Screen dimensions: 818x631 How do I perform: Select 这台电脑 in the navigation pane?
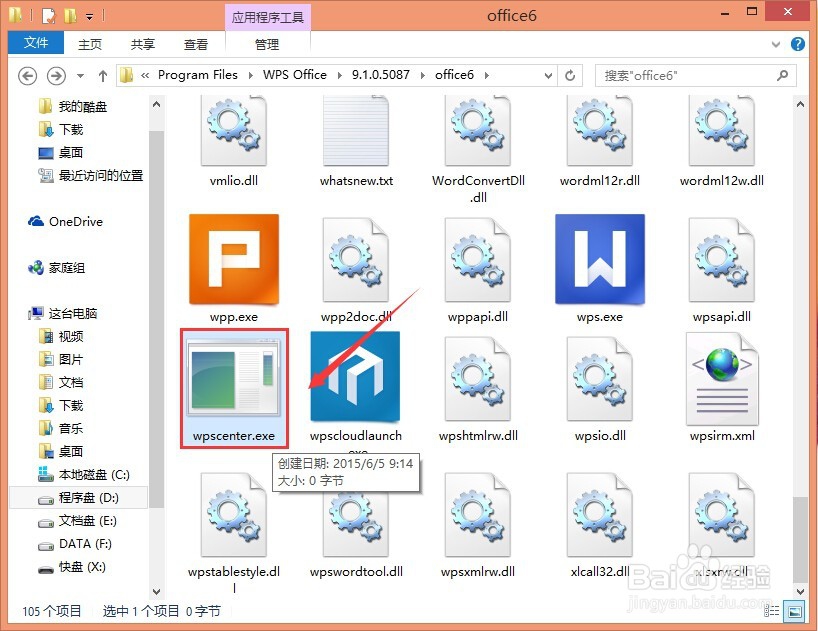pyautogui.click(x=63, y=313)
